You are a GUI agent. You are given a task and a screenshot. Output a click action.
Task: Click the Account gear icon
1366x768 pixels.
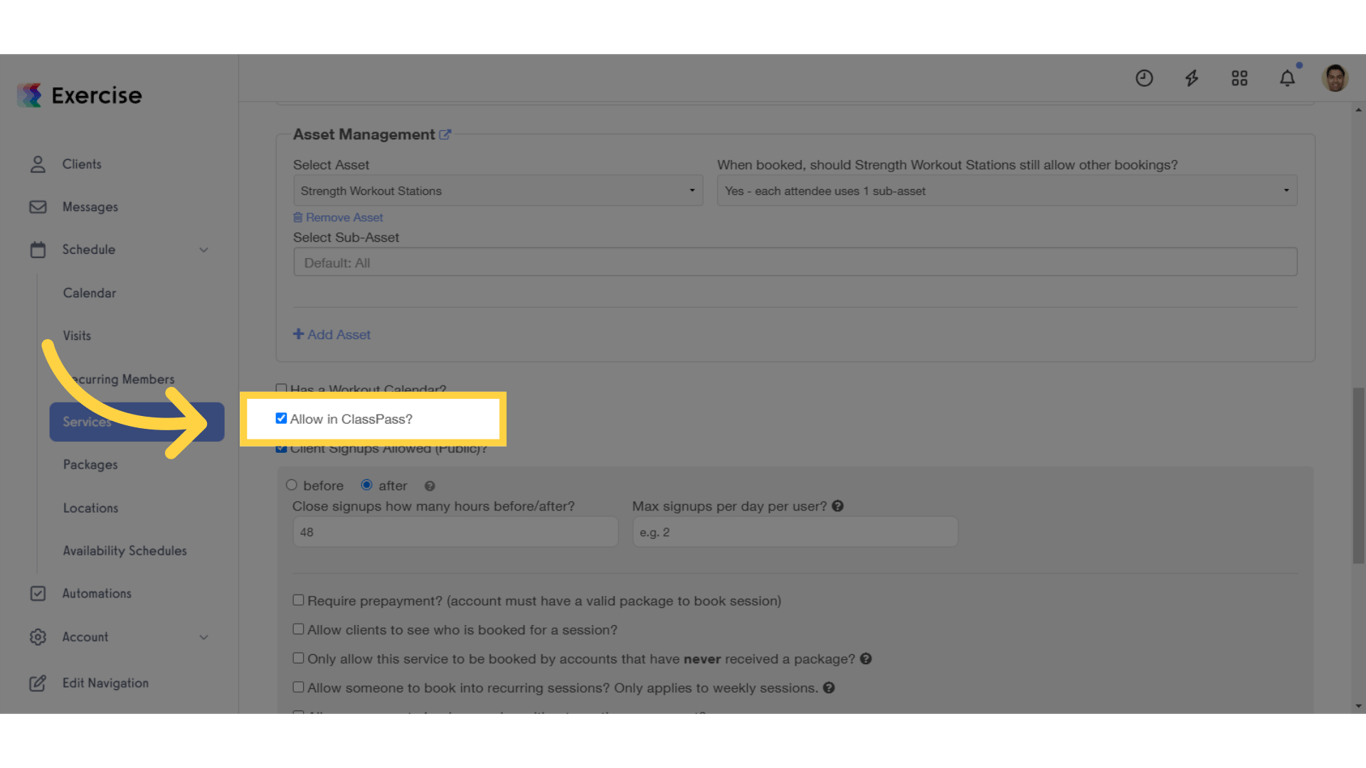tap(38, 637)
